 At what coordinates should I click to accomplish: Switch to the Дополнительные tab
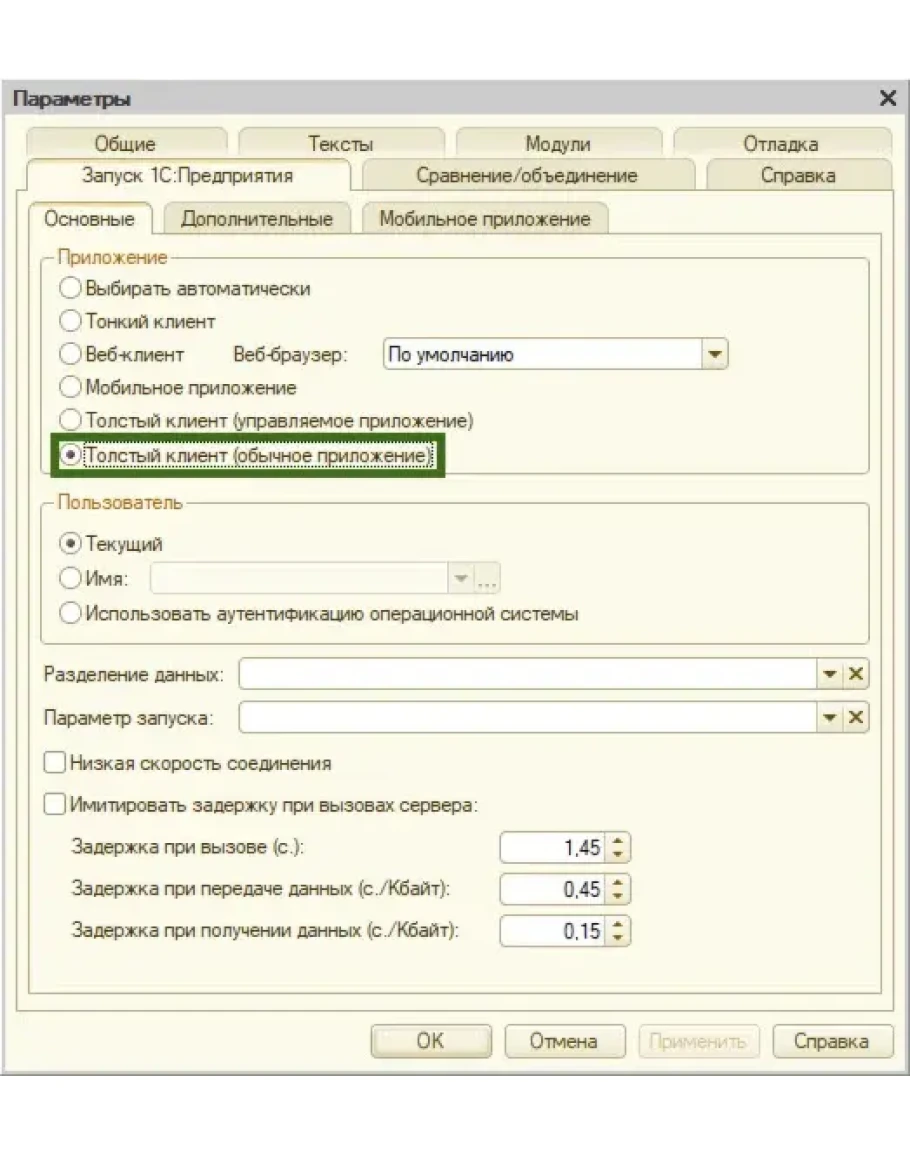point(256,219)
